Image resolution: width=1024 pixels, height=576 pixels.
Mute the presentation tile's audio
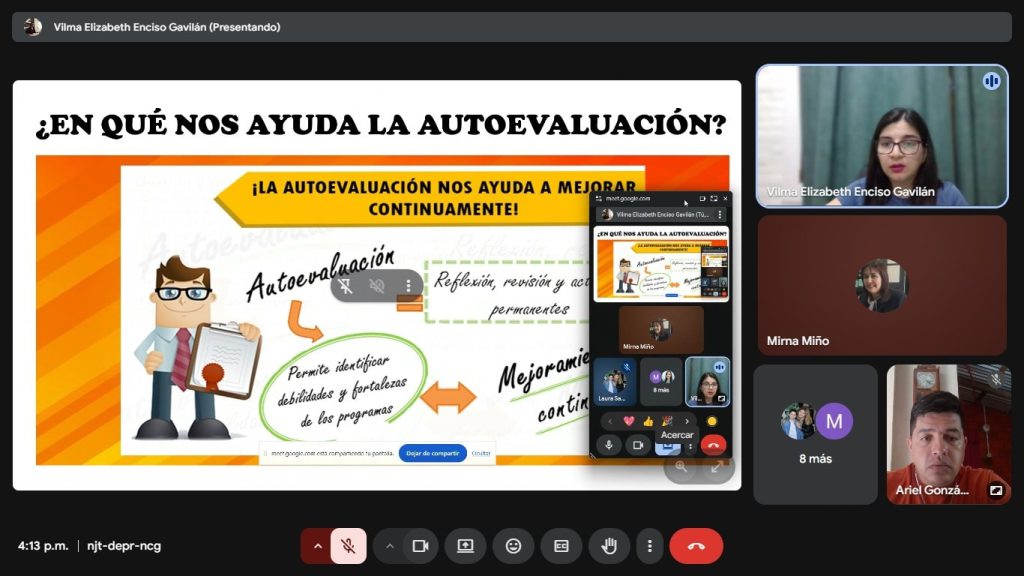[377, 286]
